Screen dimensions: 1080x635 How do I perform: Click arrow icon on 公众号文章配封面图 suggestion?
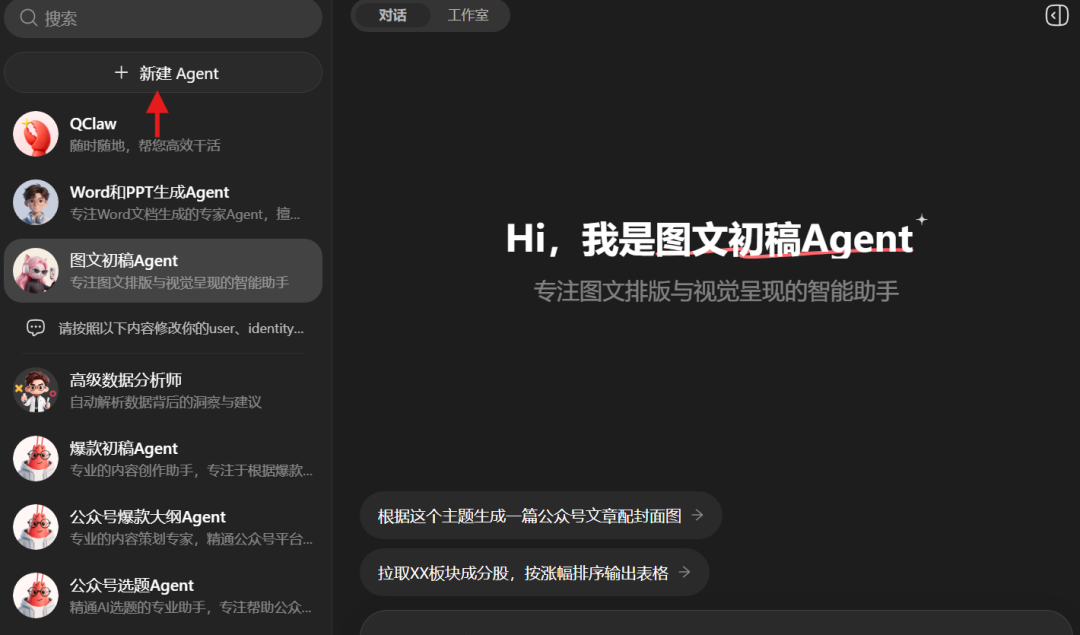point(698,515)
